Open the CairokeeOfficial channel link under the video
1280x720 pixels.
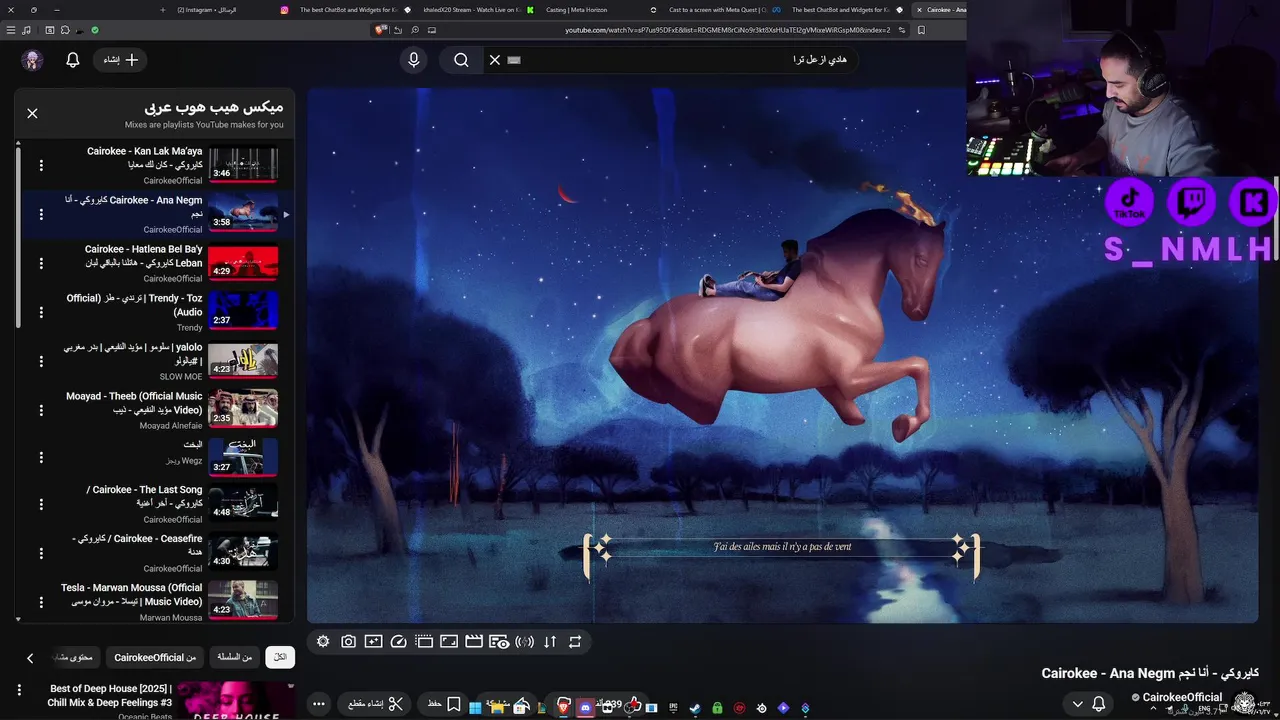(x=1182, y=697)
